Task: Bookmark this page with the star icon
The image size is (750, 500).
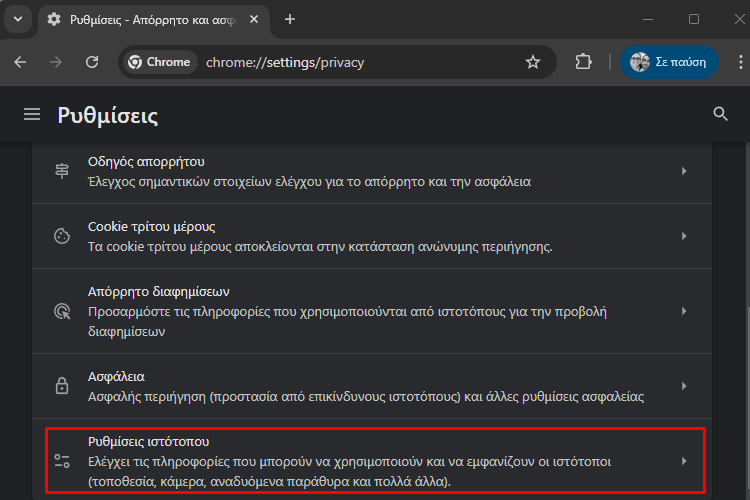Action: [533, 62]
